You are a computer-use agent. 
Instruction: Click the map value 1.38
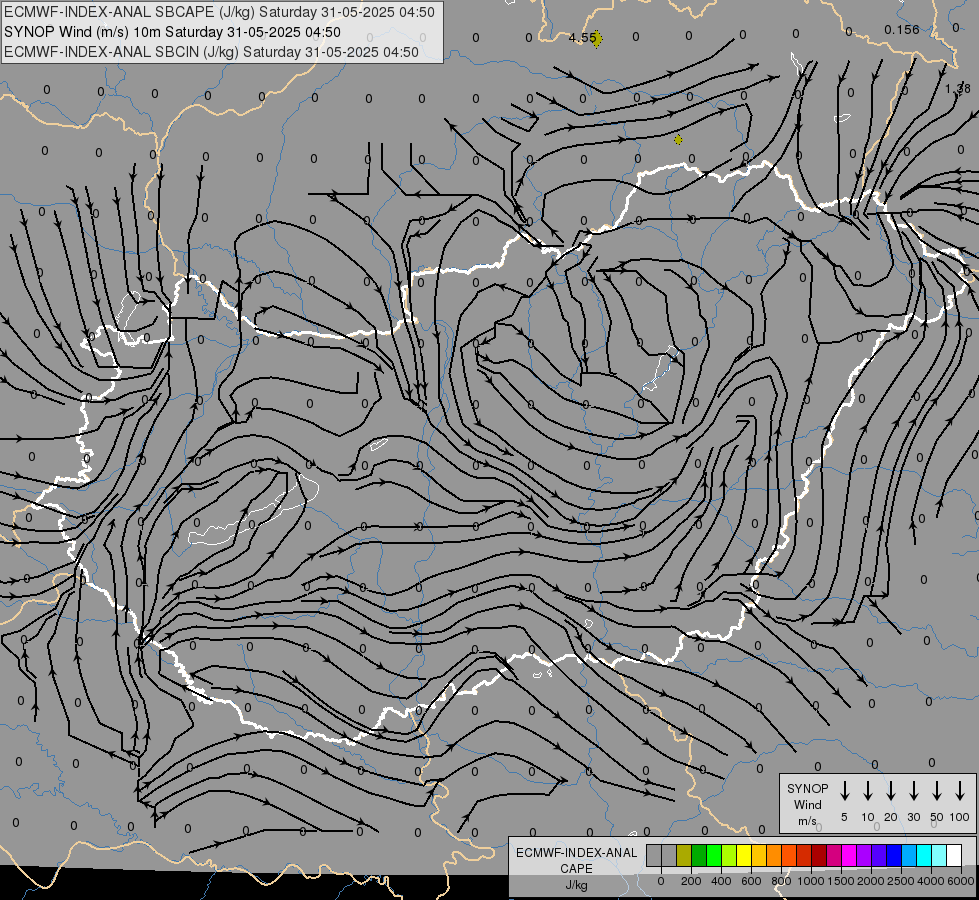click(958, 89)
